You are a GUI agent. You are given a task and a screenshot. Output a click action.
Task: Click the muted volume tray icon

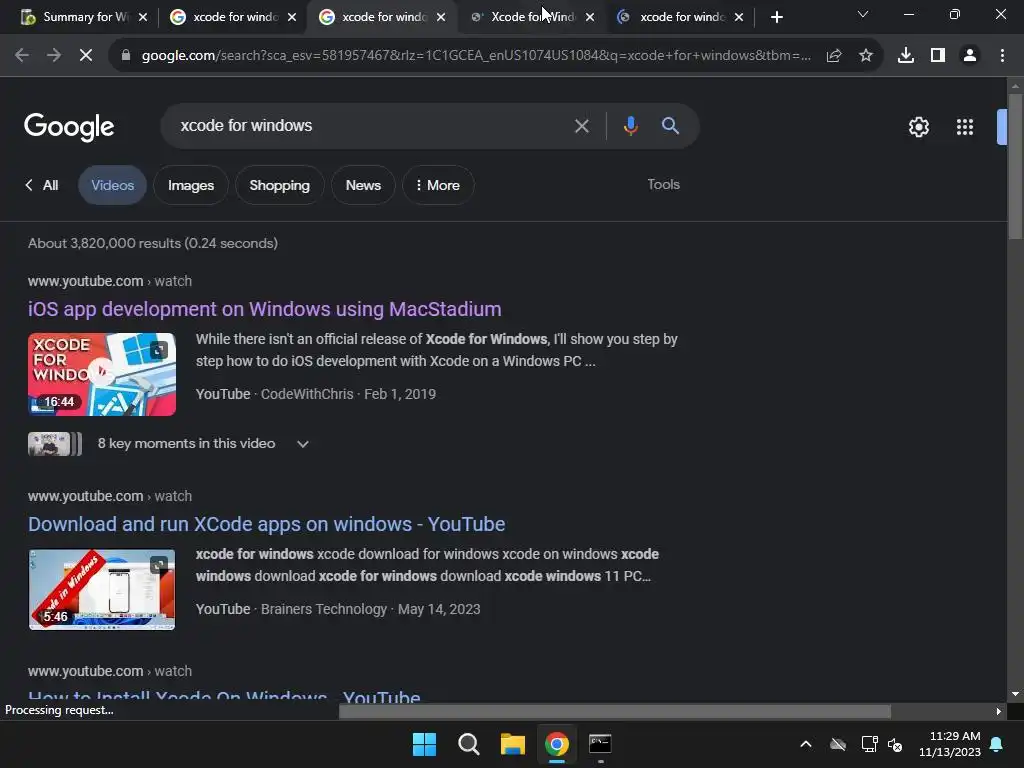click(x=895, y=744)
